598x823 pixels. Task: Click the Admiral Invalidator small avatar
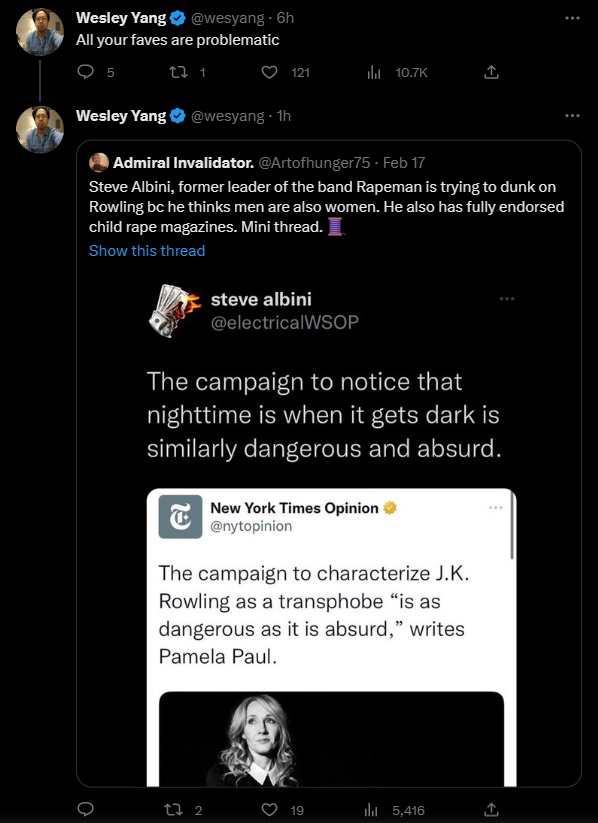tap(99, 163)
